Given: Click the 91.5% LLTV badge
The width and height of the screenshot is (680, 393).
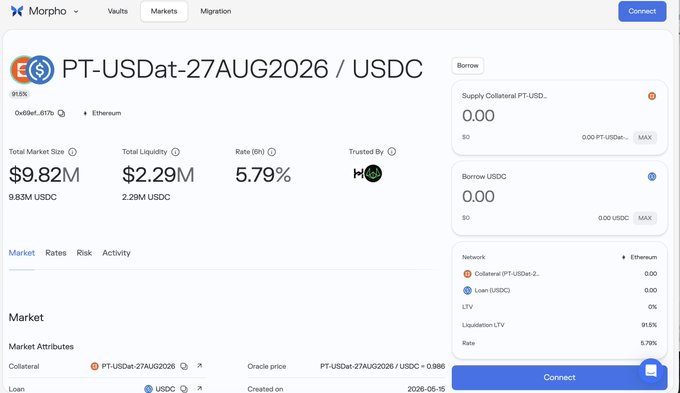Looking at the screenshot, I should pos(20,94).
